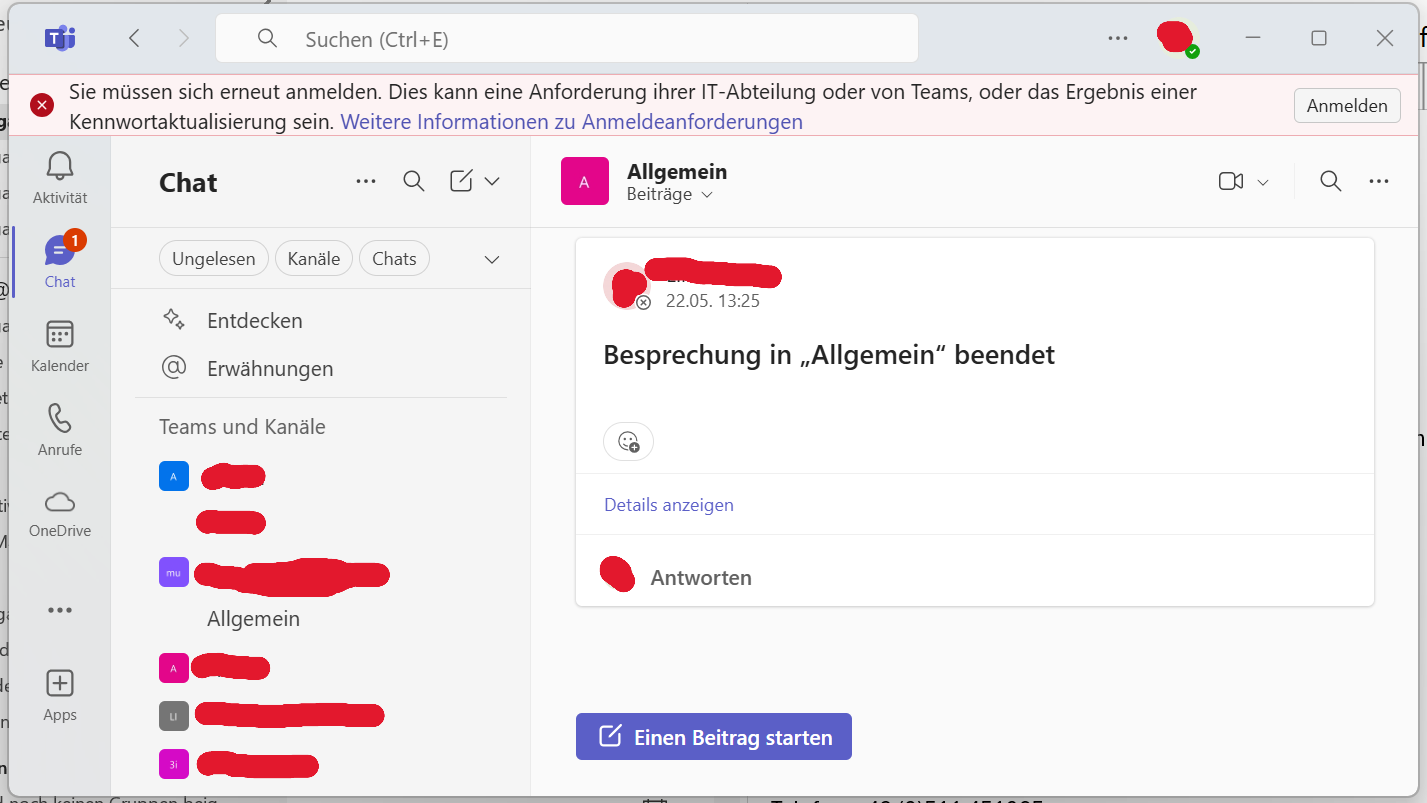Image resolution: width=1427 pixels, height=803 pixels.
Task: Open the dropdown beside the new chat icon
Action: coord(492,181)
